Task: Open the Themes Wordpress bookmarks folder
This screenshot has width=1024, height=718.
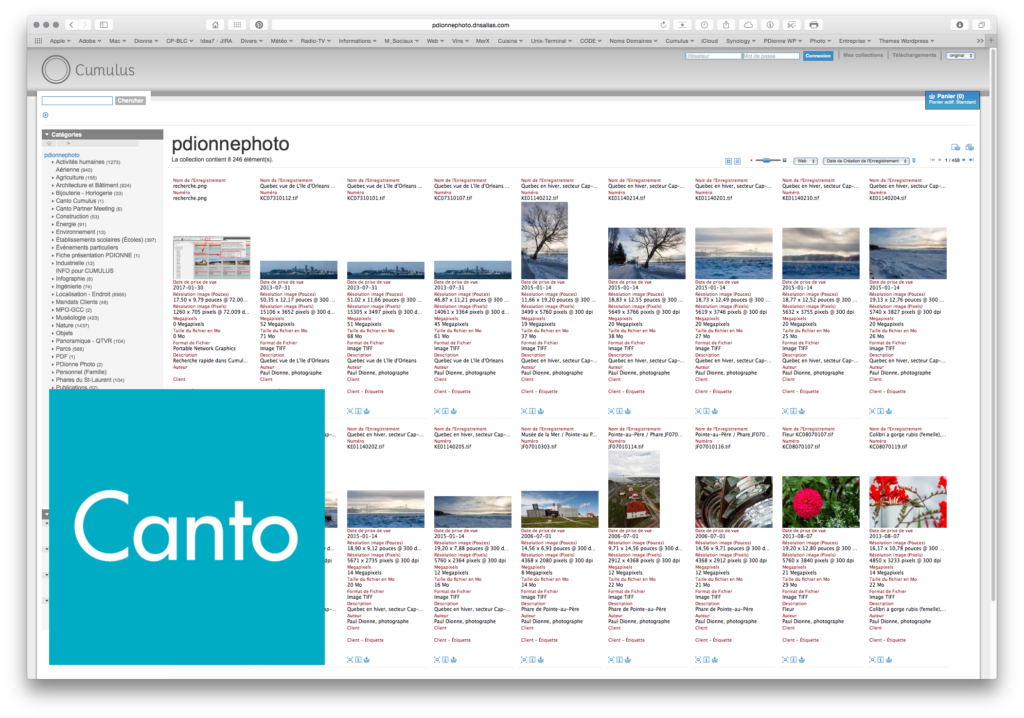Action: pos(906,41)
